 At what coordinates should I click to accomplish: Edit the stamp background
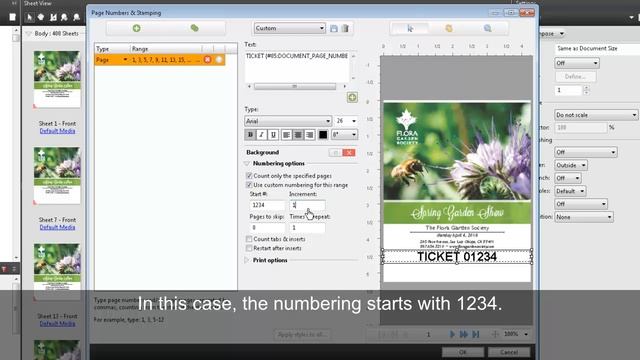[x=335, y=153]
